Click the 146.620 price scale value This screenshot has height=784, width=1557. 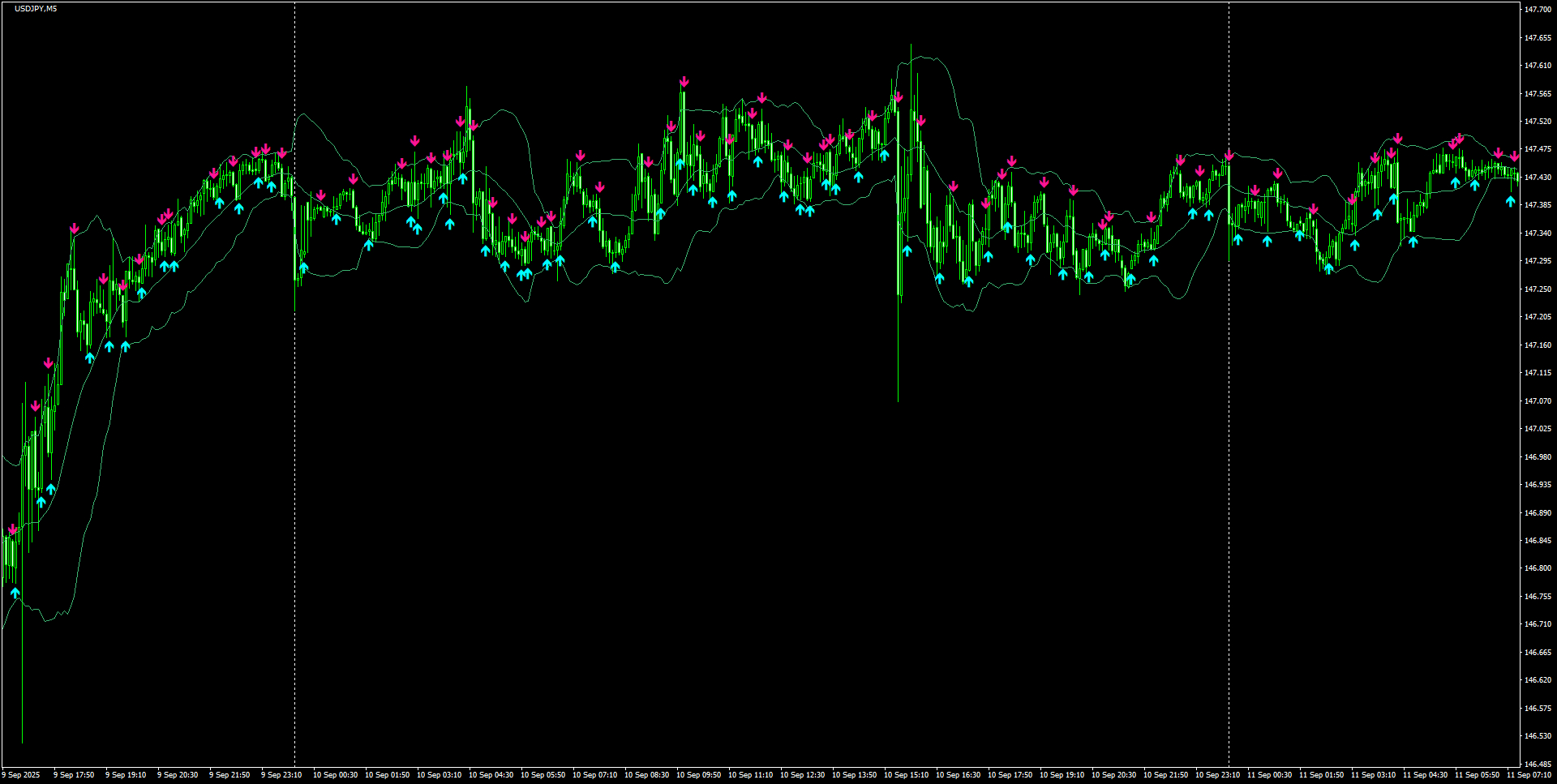pyautogui.click(x=1538, y=680)
